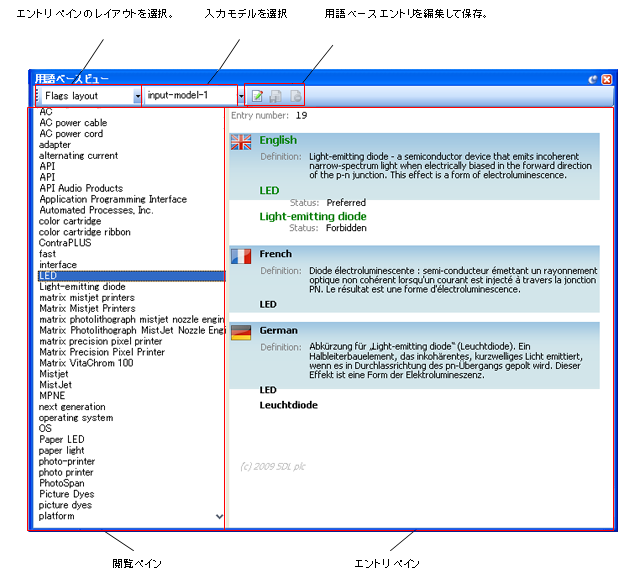Select 'AC power cable' list entry
622x577 pixels.
click(73, 123)
